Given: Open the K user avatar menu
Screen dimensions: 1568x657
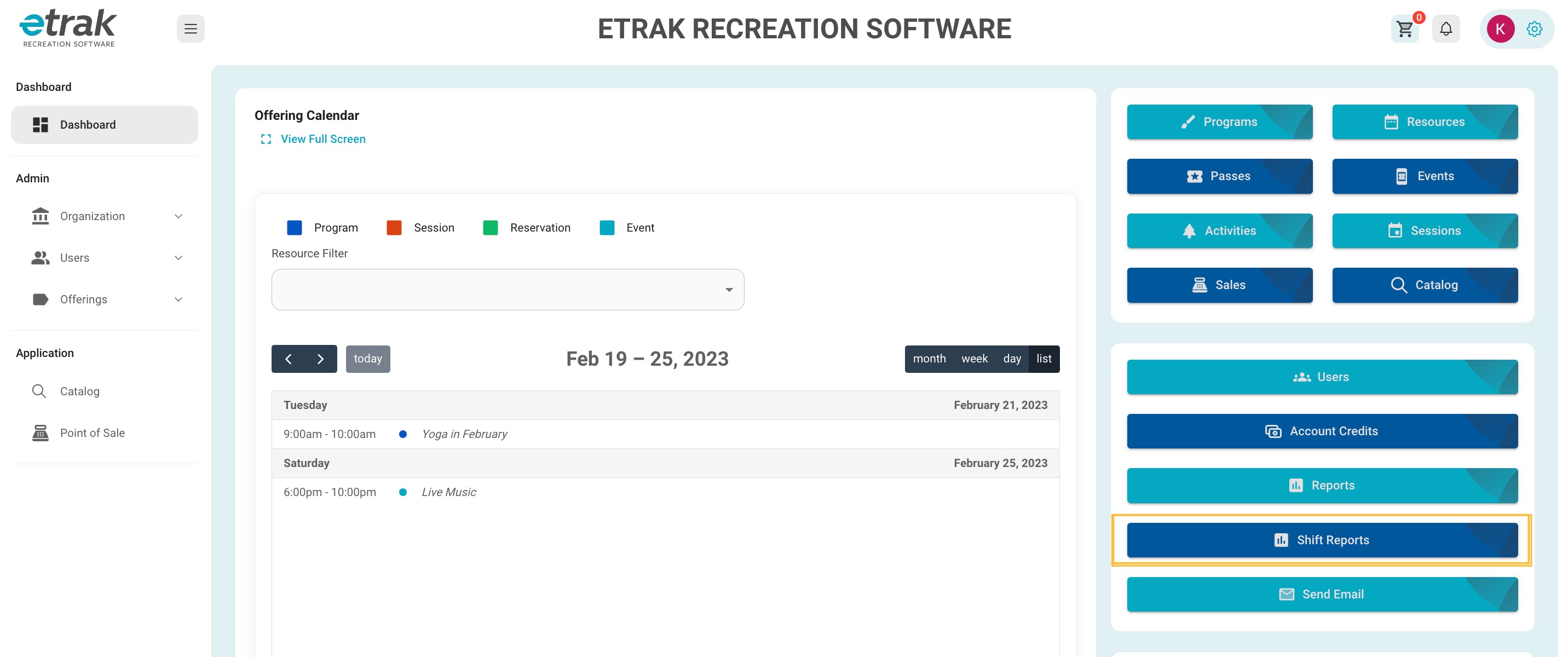Looking at the screenshot, I should click(x=1501, y=28).
